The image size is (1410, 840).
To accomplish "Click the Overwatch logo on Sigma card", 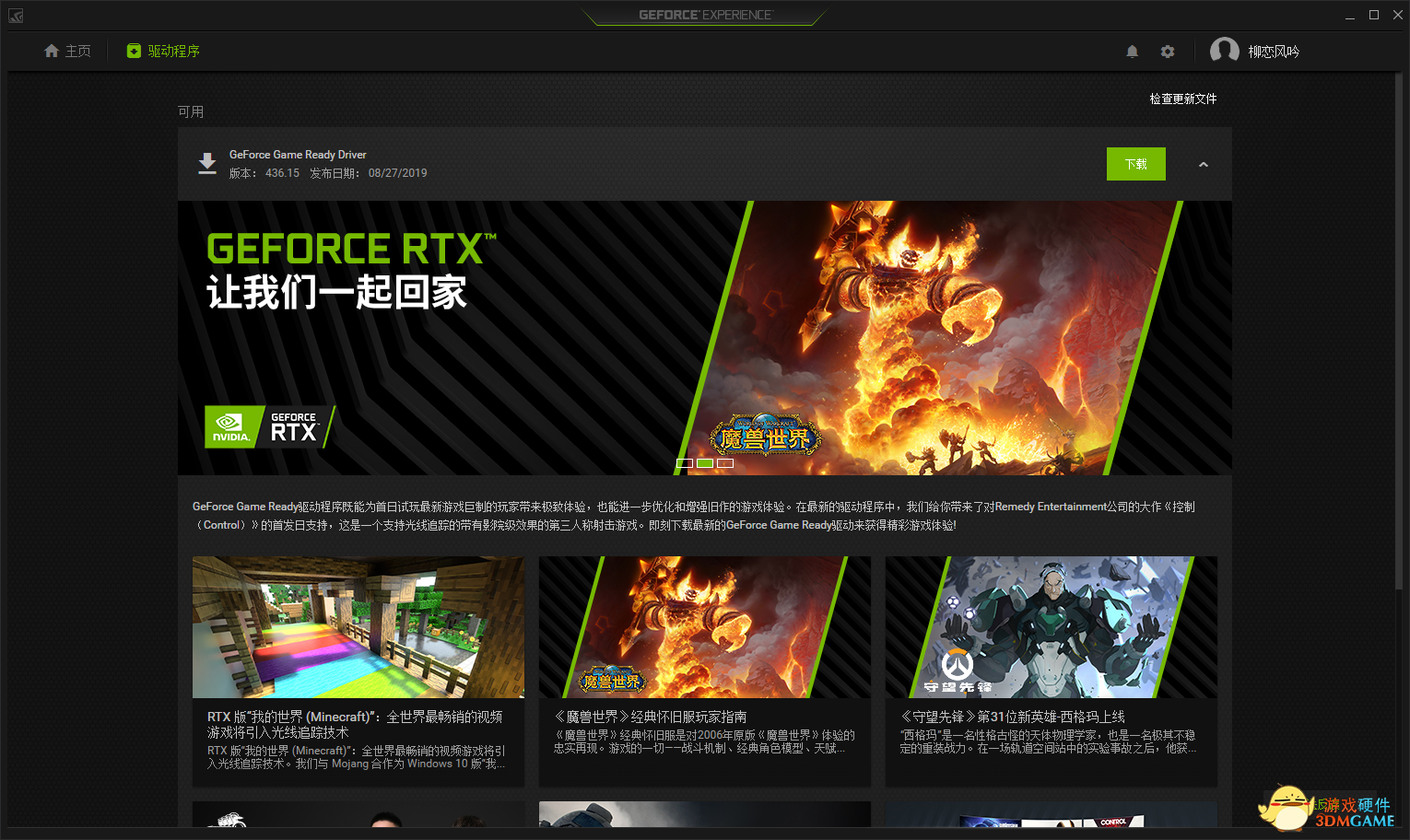I will tap(958, 671).
